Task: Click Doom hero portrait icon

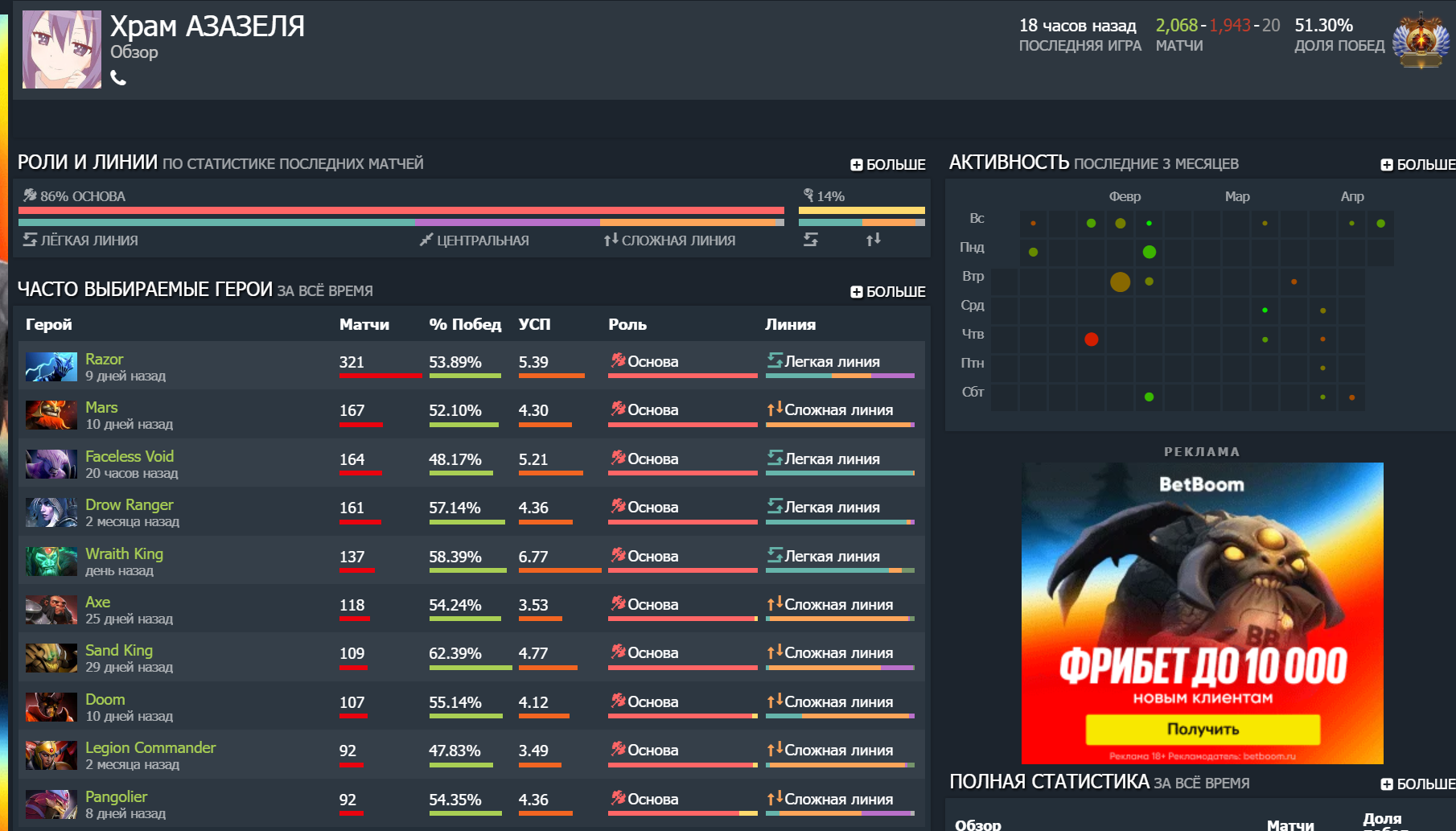Action: point(51,707)
